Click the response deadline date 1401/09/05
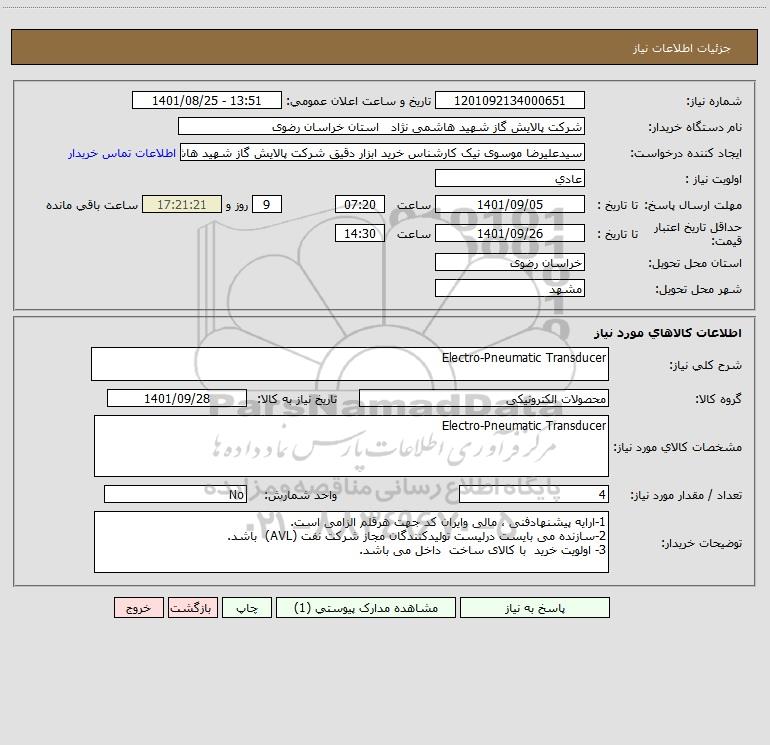770x745 pixels. (510, 204)
